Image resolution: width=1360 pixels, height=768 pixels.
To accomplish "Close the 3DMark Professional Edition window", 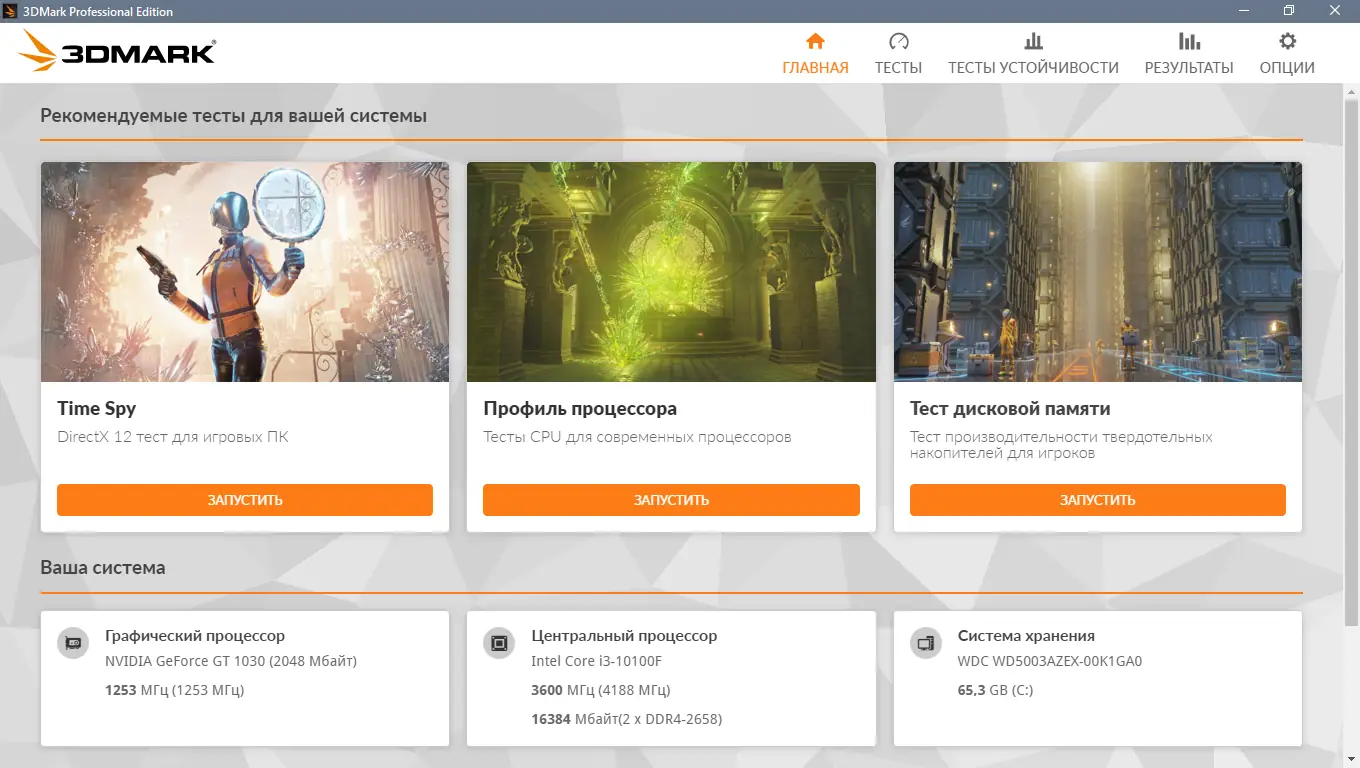I will coord(1336,11).
